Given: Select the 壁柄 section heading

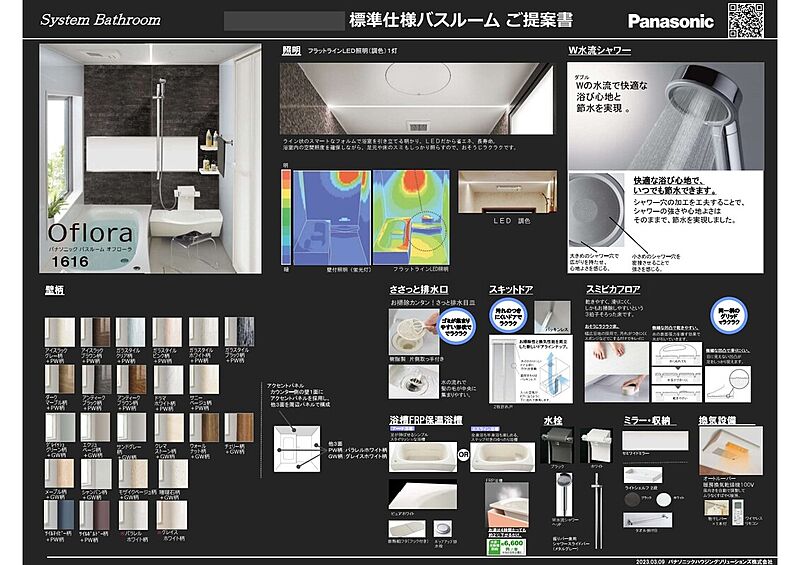Looking at the screenshot, I should [55, 290].
